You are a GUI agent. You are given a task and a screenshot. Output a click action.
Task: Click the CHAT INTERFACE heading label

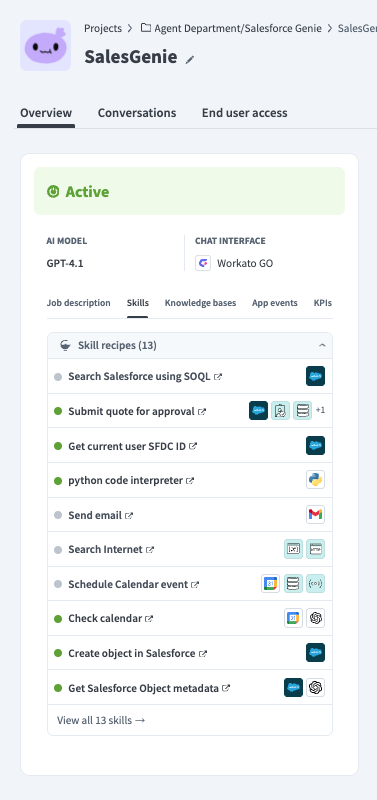[x=230, y=241]
